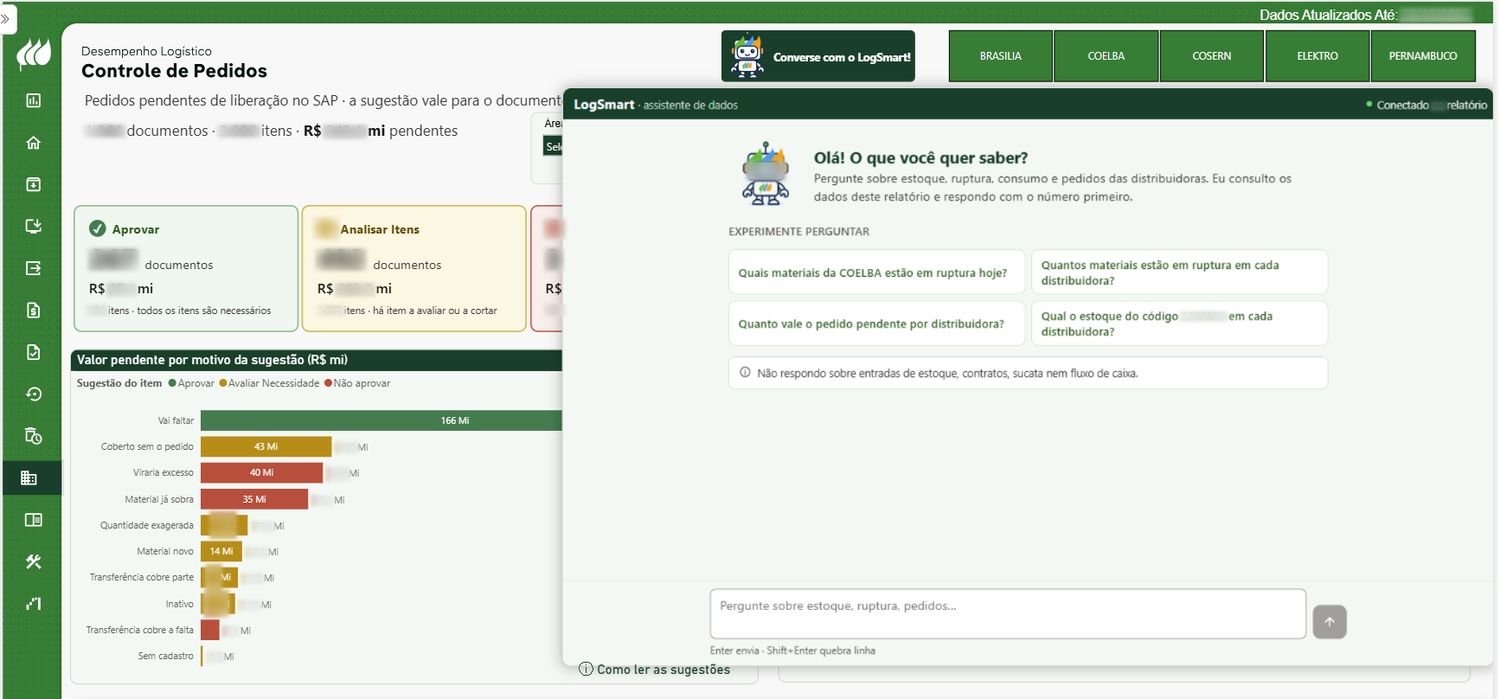This screenshot has height=699, width=1500.
Task: Open the 'Converse com o LogSmart!' chat button
Action: pyautogui.click(x=818, y=56)
